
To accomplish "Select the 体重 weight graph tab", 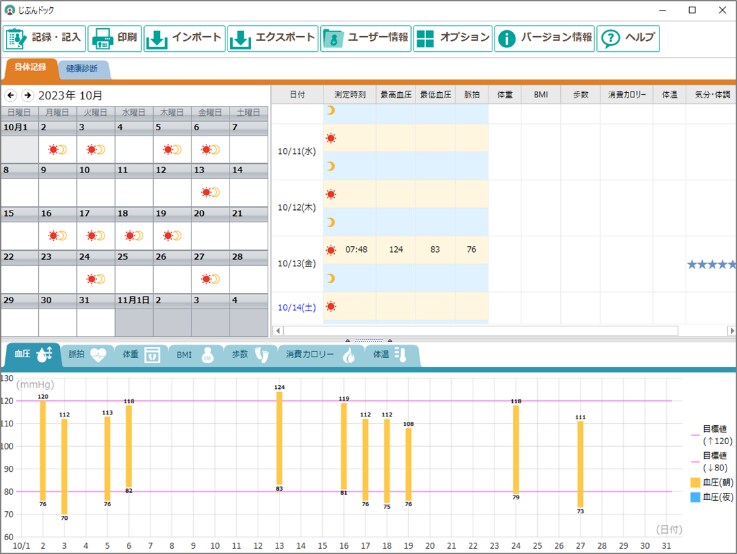I will [141, 355].
